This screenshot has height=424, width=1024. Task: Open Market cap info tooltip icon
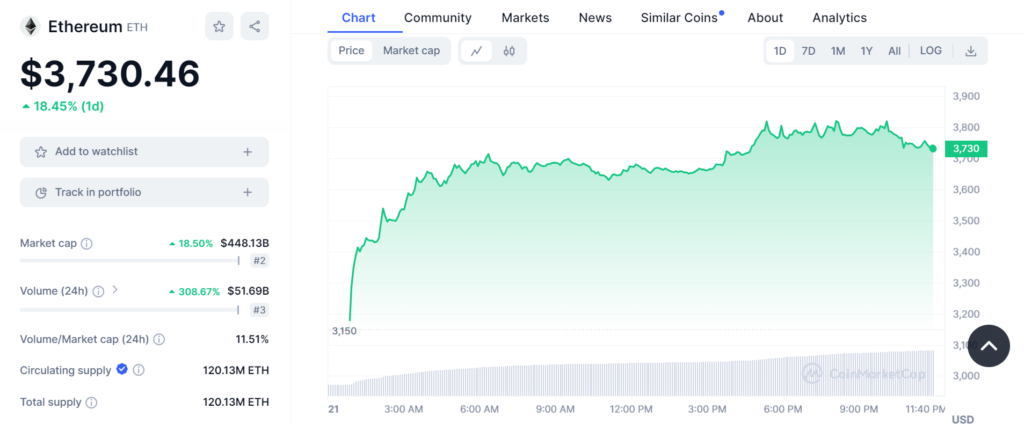[86, 244]
